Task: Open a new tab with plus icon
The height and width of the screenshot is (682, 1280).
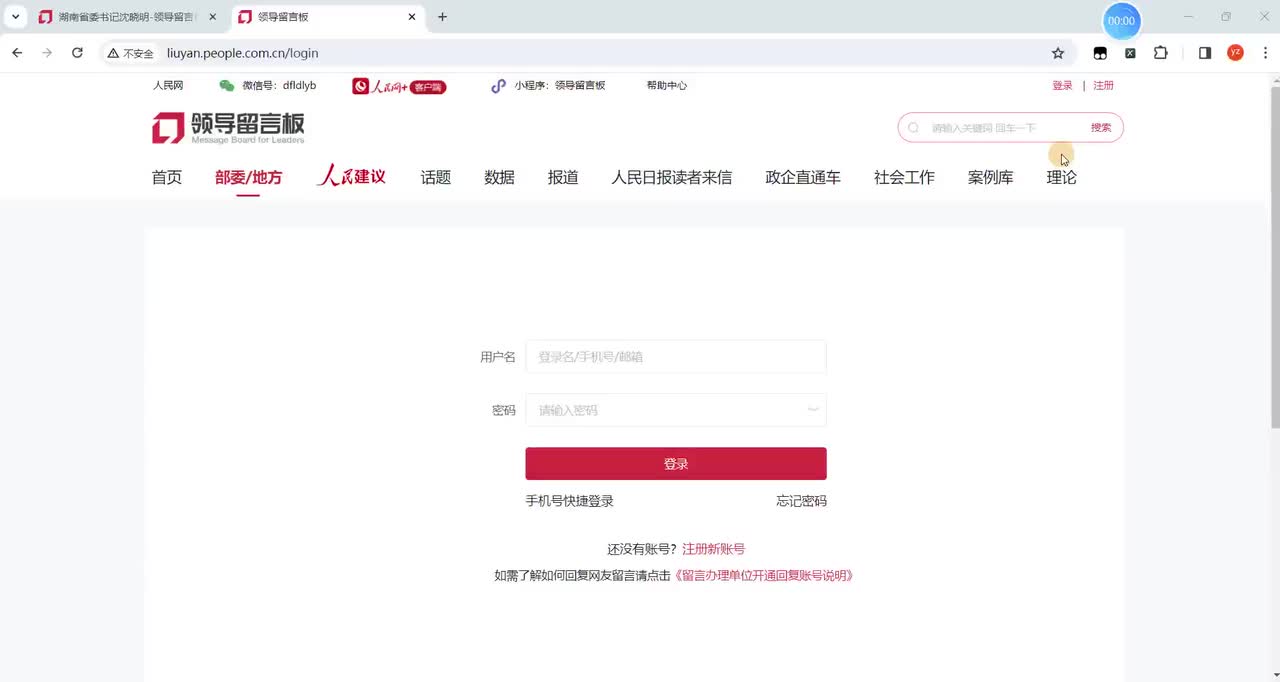Action: [443, 17]
